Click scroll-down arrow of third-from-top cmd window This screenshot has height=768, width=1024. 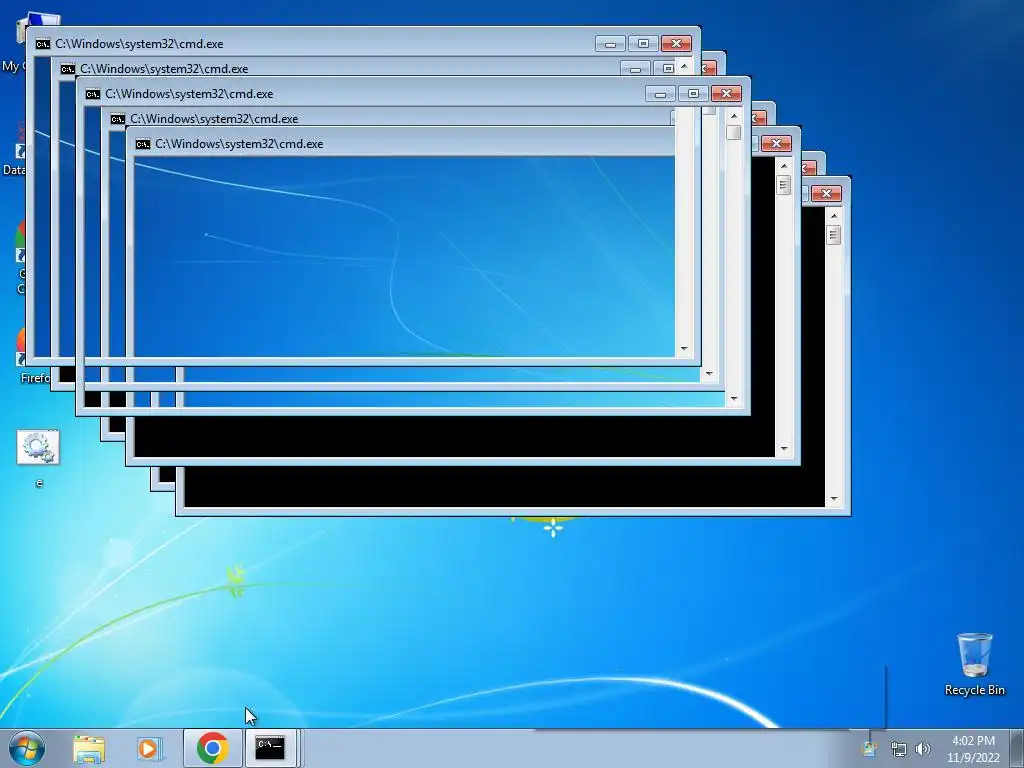(733, 398)
